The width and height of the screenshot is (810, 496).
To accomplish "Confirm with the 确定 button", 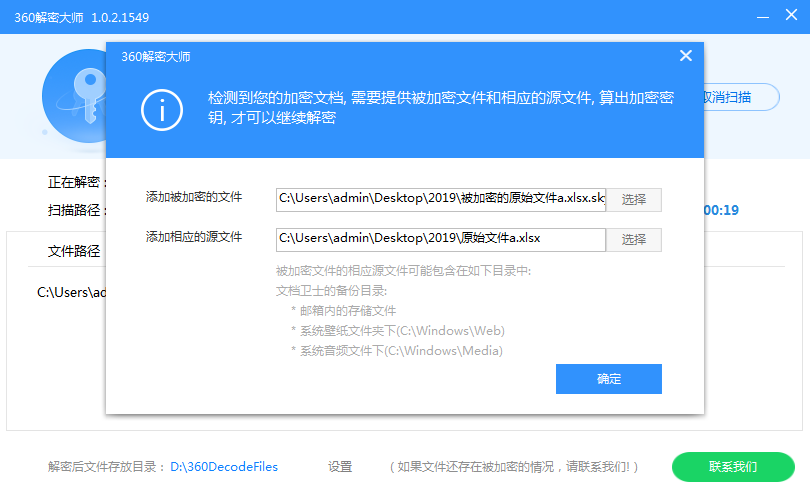I will click(x=609, y=379).
